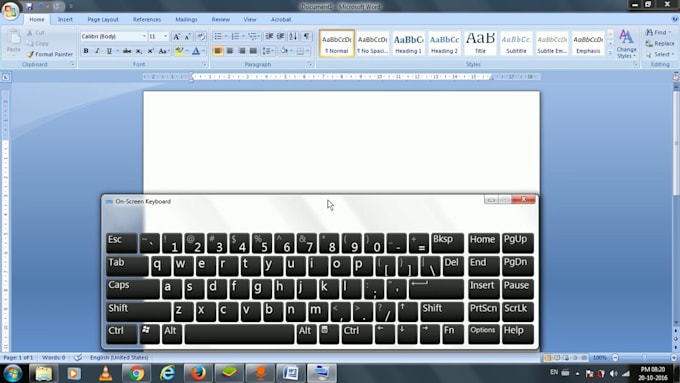Click Clear Formatting icon

(x=200, y=36)
